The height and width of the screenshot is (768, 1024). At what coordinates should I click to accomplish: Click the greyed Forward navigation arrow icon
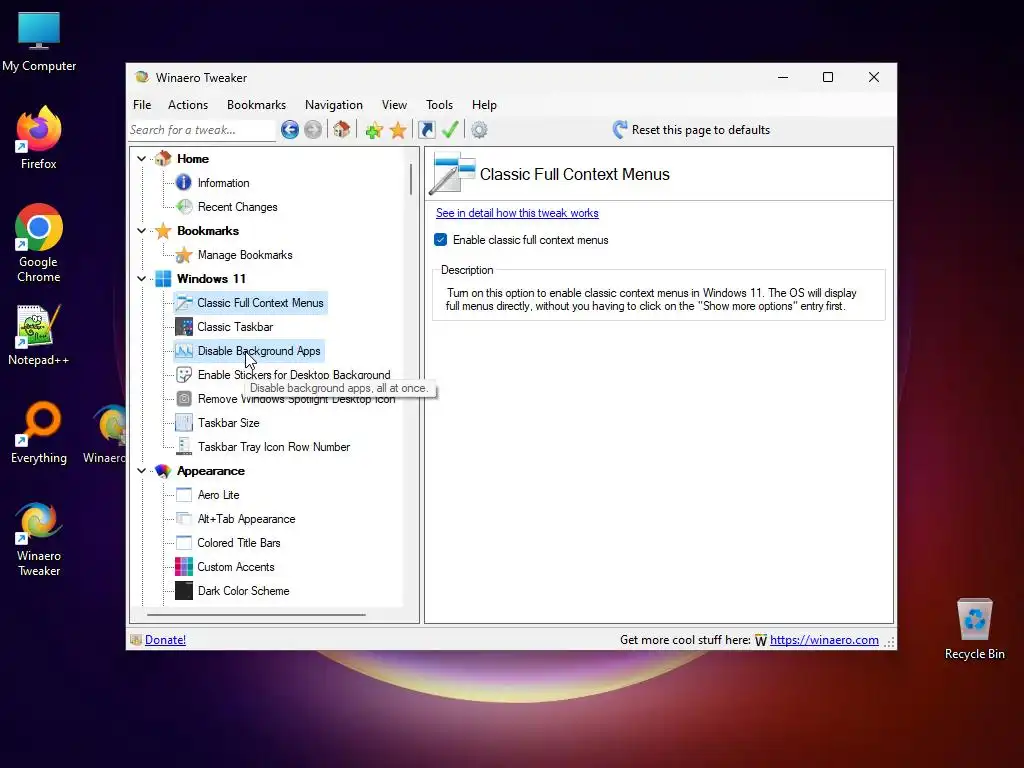pyautogui.click(x=313, y=130)
